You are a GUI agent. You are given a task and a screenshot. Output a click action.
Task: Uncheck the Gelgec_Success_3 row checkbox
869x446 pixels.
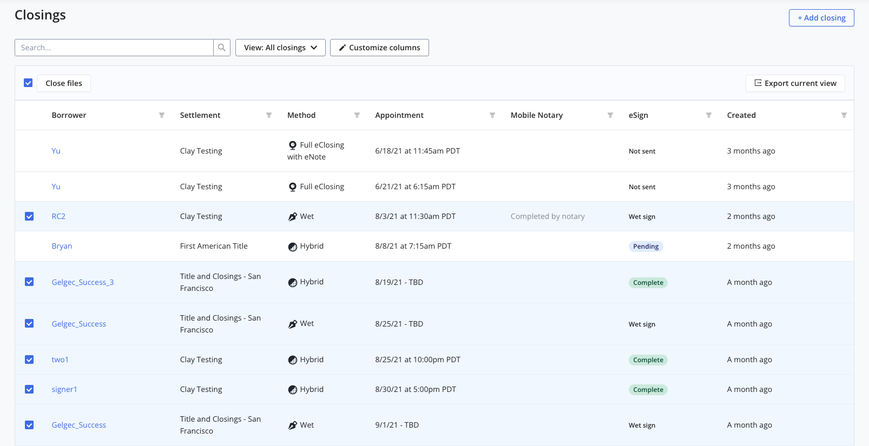click(29, 282)
